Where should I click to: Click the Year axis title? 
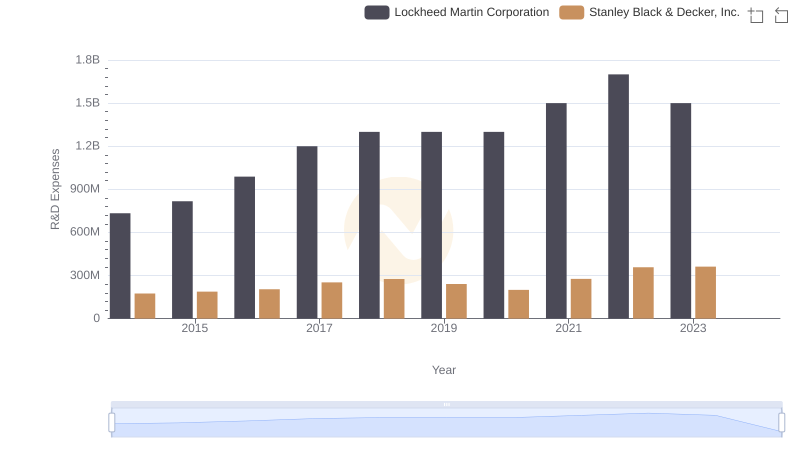coord(444,370)
